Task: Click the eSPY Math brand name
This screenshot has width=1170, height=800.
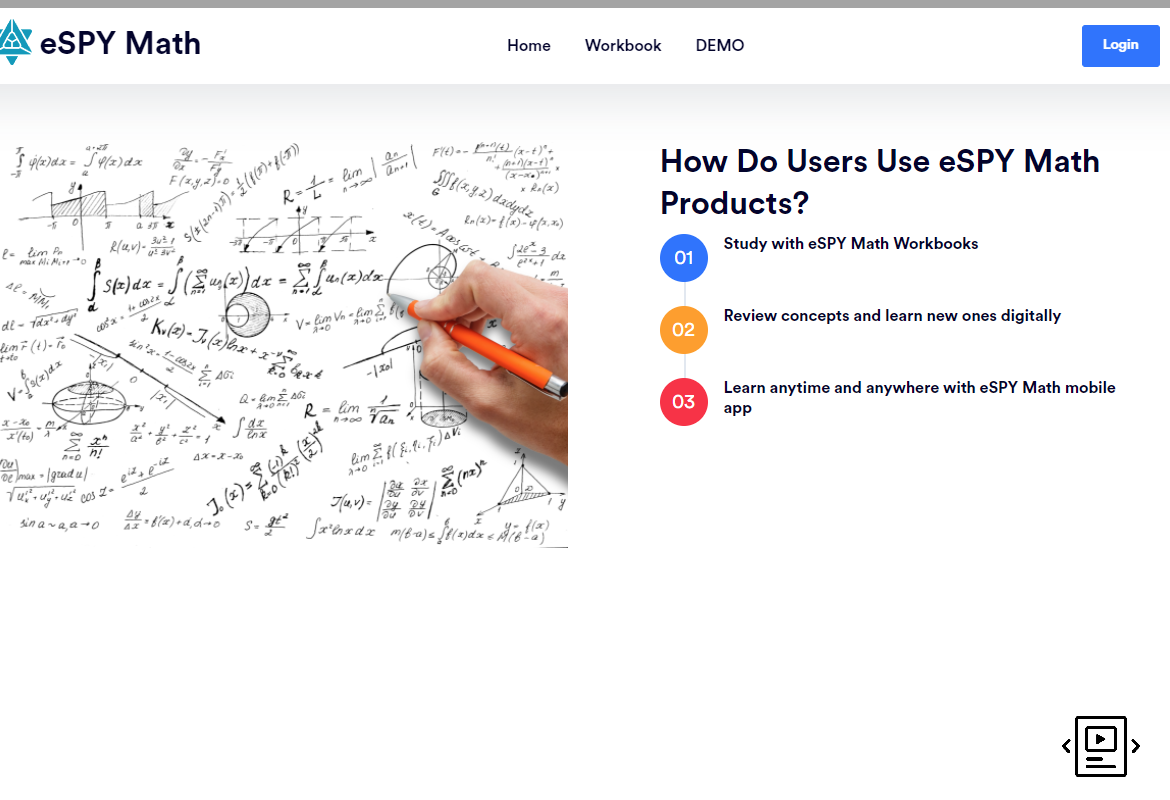Action: [x=120, y=43]
